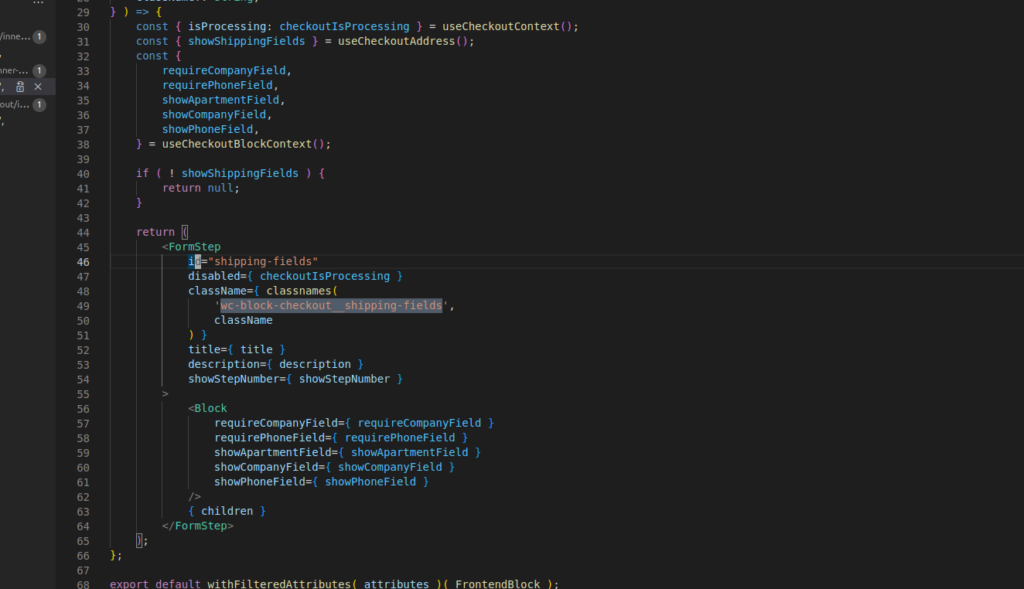Select line number 29 in the gutter

pos(83,11)
